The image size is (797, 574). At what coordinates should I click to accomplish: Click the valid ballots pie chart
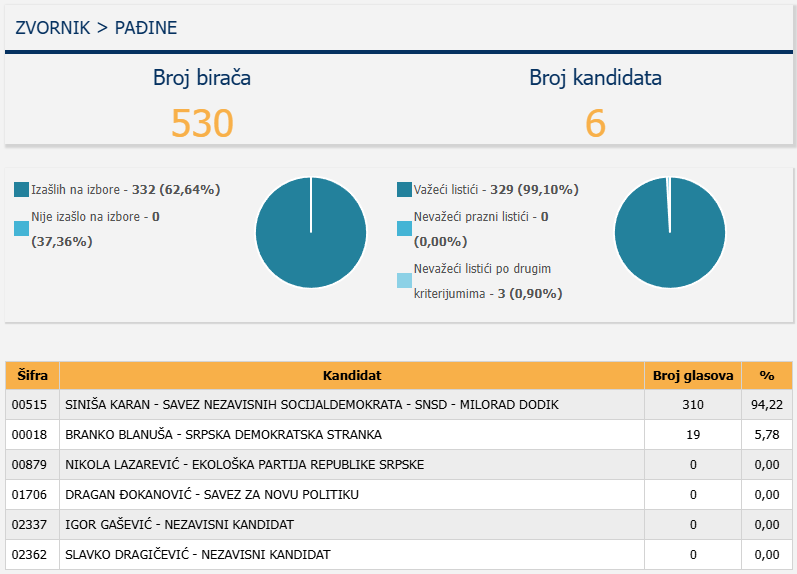669,233
